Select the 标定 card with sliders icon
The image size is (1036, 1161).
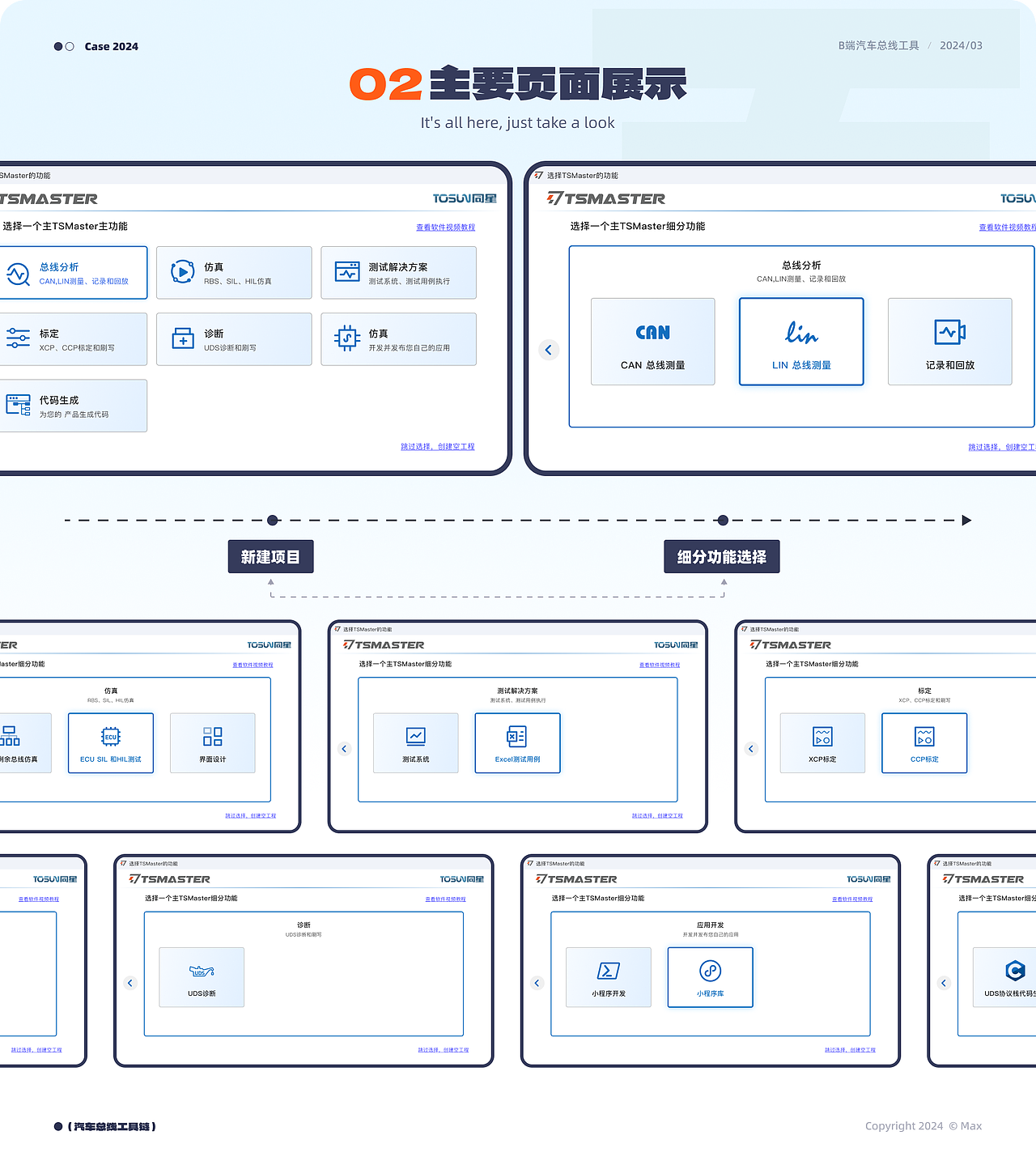[73, 339]
